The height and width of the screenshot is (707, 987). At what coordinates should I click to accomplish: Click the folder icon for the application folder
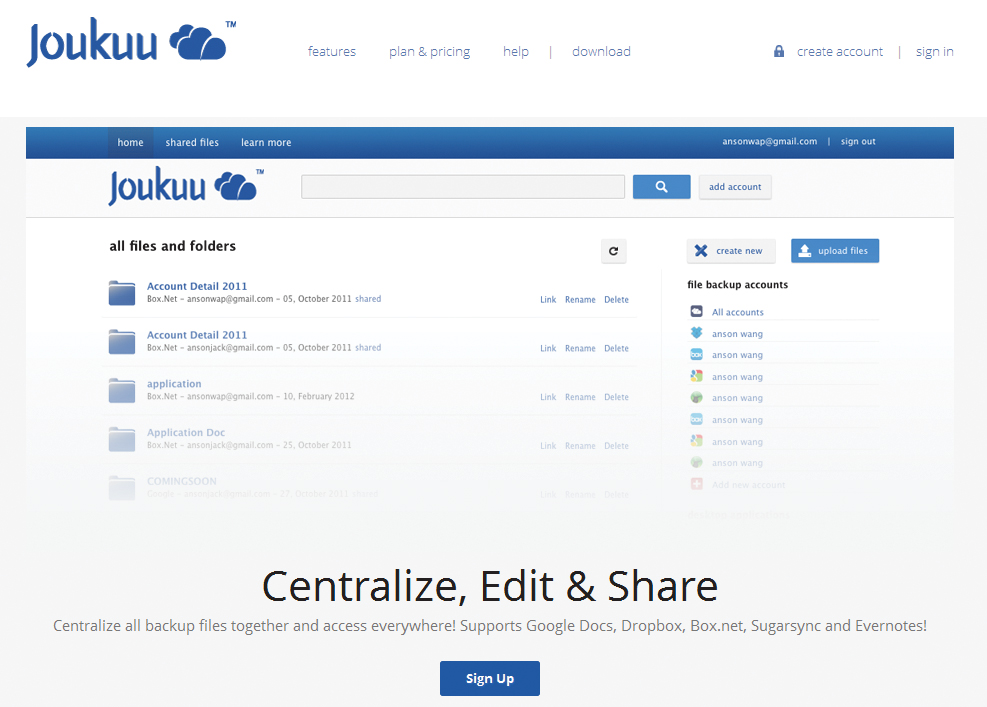pyautogui.click(x=122, y=390)
